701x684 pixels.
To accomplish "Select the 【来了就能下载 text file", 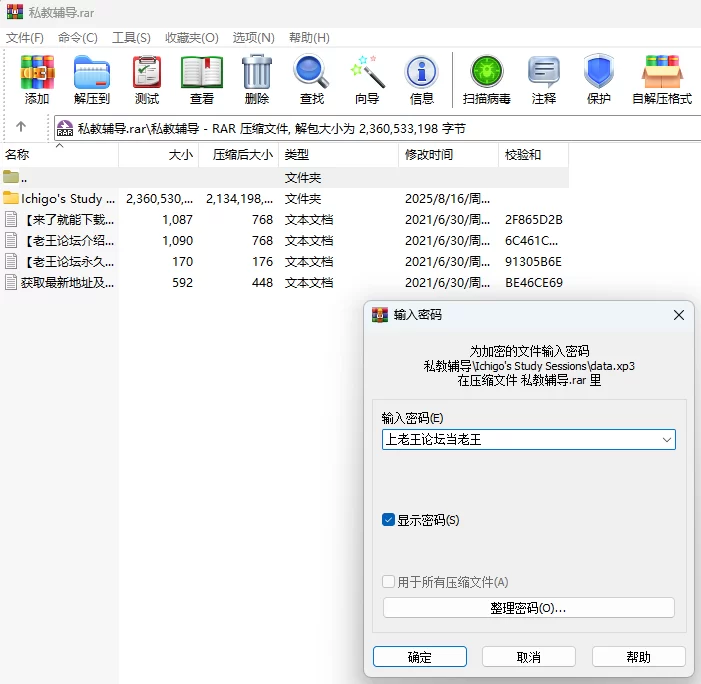I will click(284, 220).
